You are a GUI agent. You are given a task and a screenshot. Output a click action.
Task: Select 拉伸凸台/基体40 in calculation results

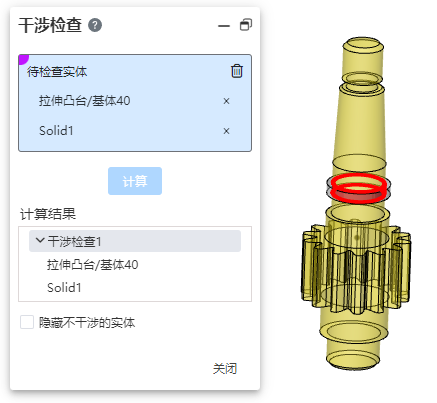pos(92,265)
